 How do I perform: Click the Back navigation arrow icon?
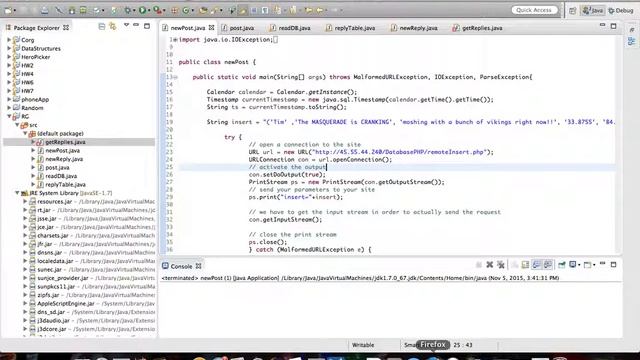tap(320, 10)
